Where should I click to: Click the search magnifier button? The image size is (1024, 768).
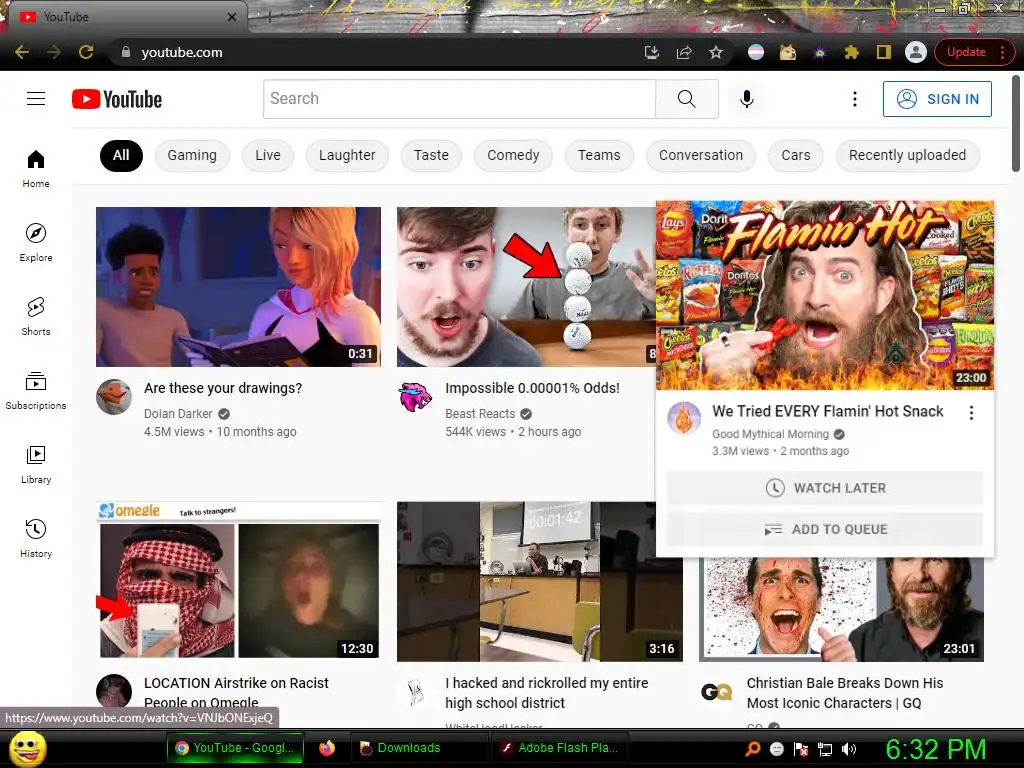(686, 99)
